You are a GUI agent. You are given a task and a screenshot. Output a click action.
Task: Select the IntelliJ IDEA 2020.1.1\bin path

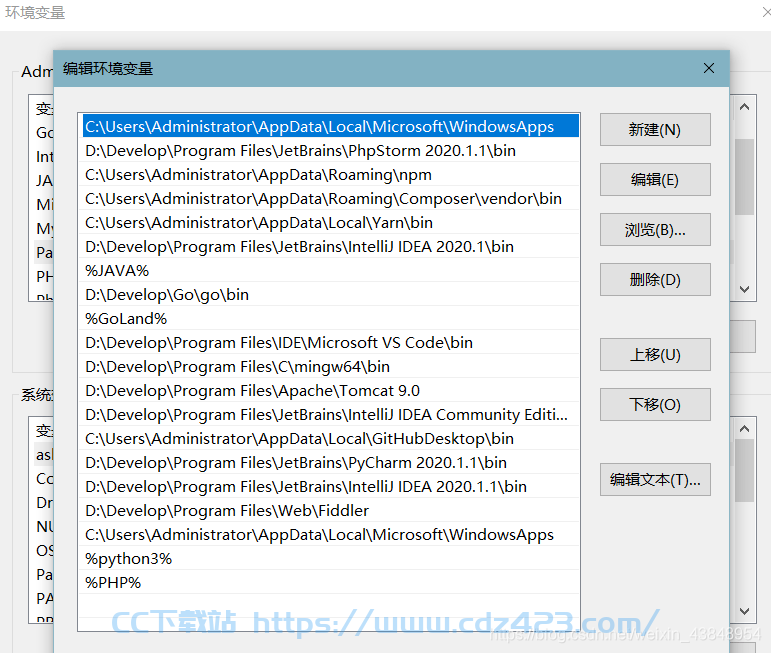pos(329,487)
